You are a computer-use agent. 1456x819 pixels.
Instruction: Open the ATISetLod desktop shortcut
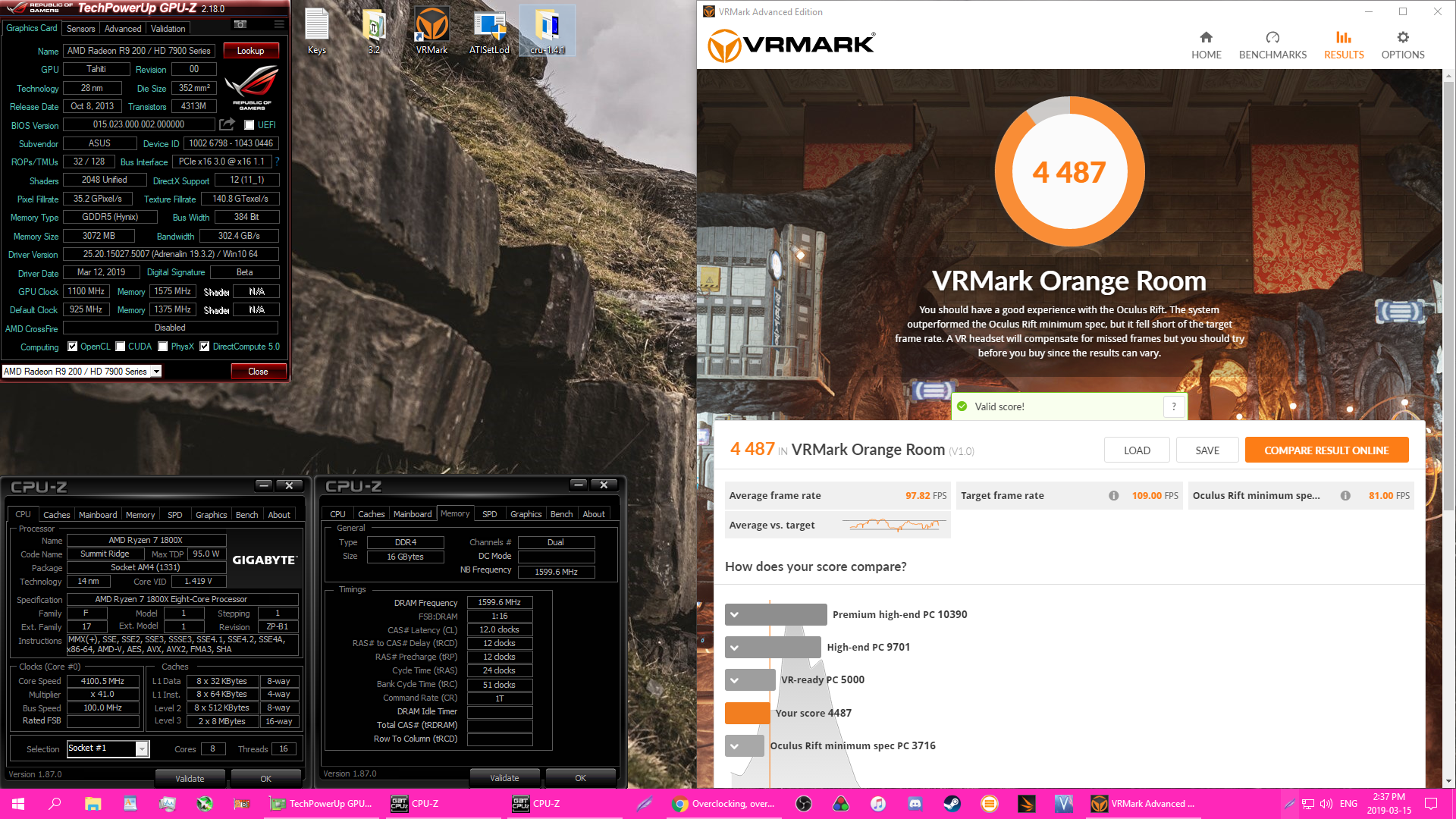(489, 32)
